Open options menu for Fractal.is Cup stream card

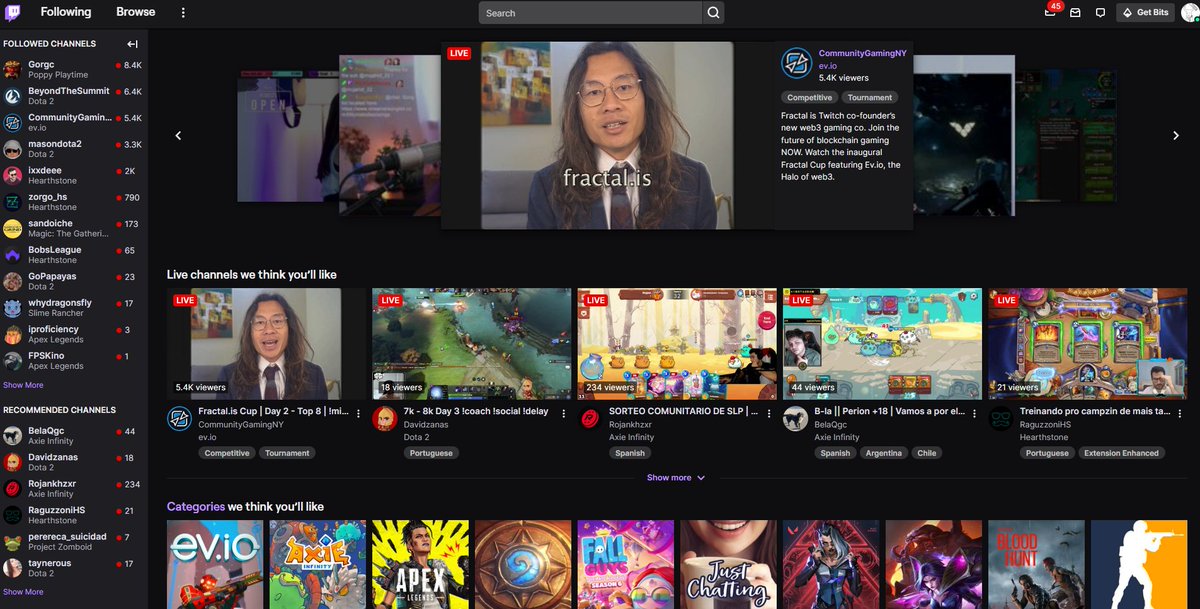pyautogui.click(x=358, y=413)
